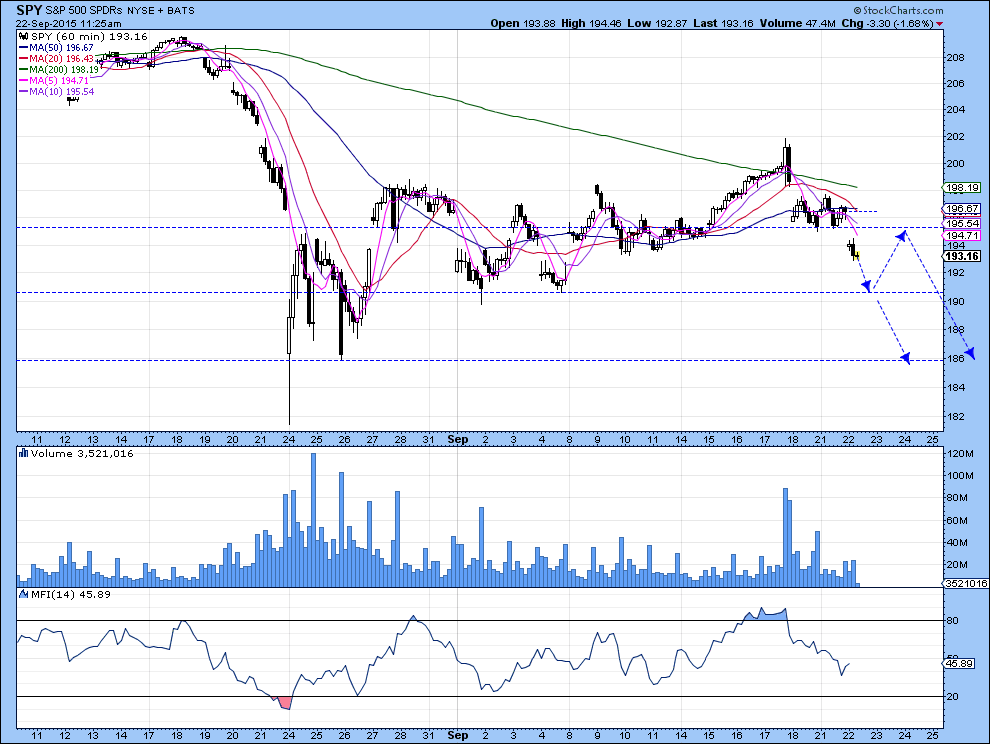Click the green MA(200) legend line swatch

[24, 69]
